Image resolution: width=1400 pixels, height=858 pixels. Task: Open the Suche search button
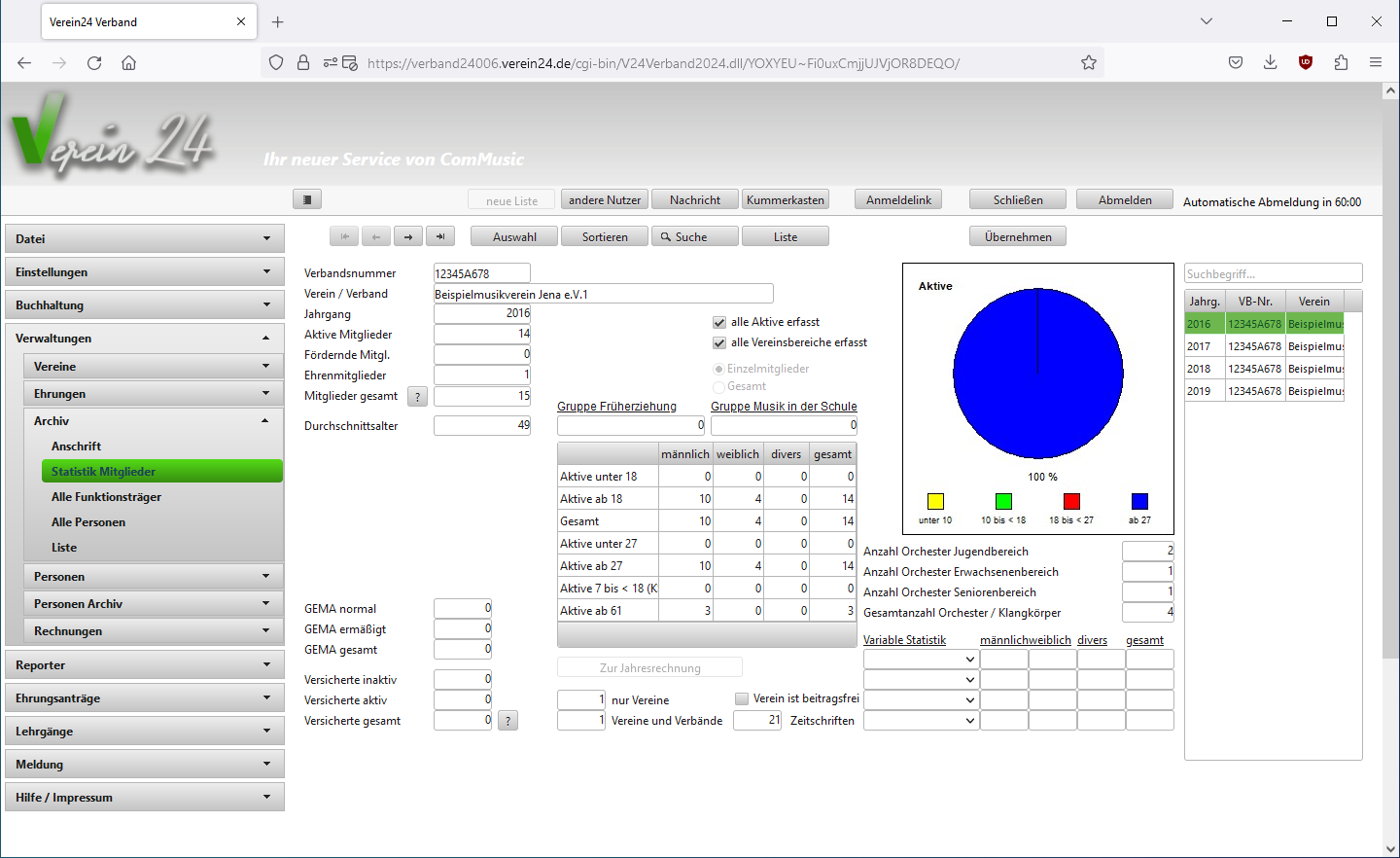point(691,236)
